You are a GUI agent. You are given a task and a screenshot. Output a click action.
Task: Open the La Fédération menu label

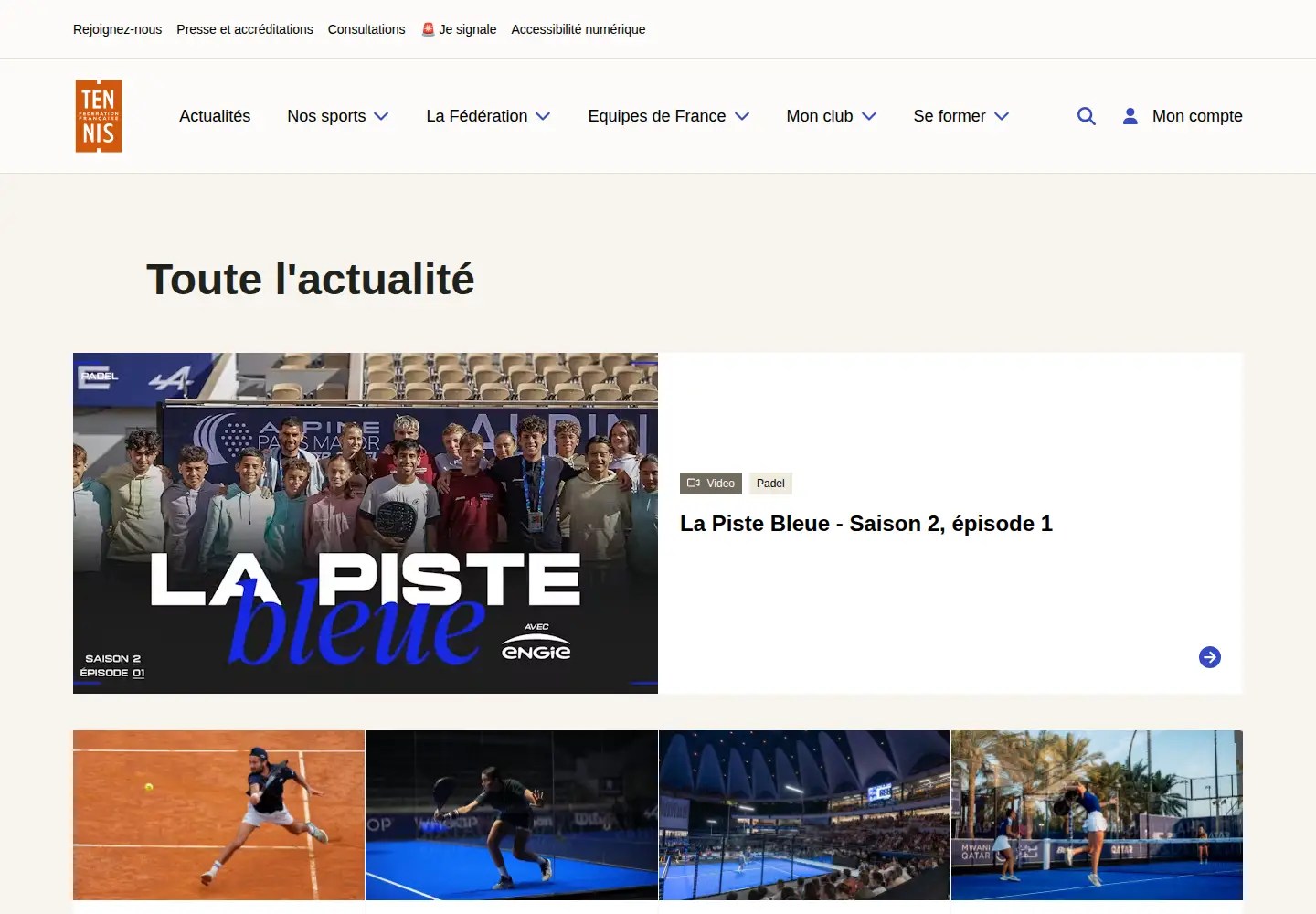point(477,116)
